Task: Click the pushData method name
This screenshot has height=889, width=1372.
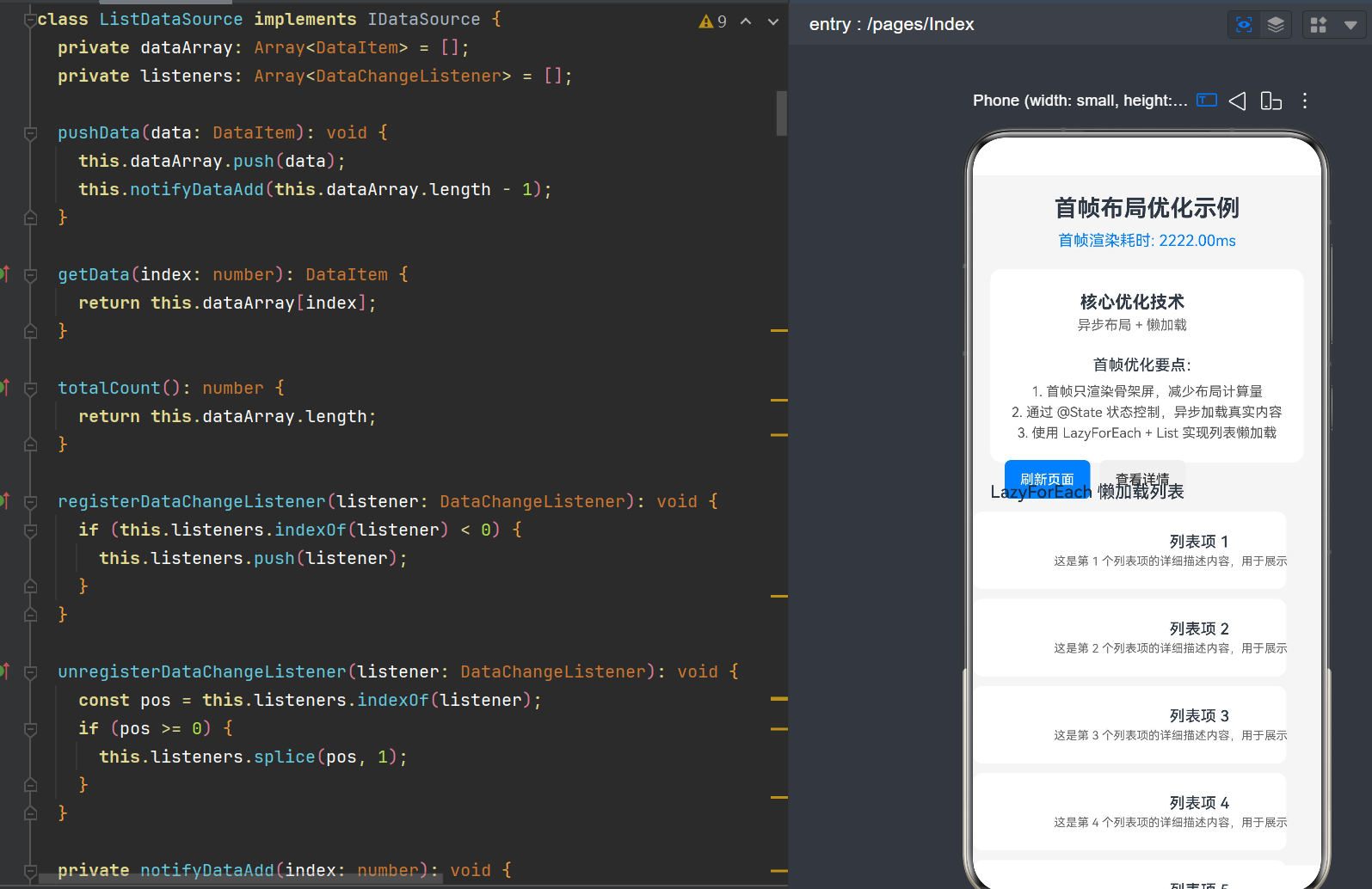Action: (99, 133)
